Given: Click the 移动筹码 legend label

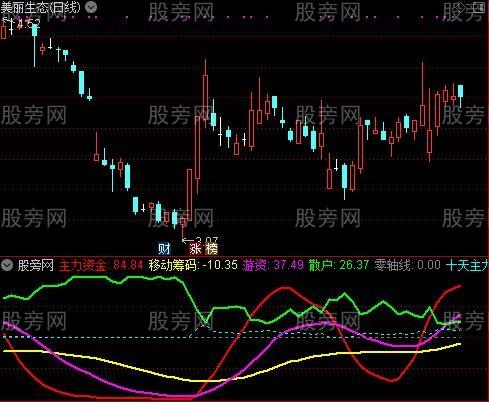Looking at the screenshot, I should [173, 265].
